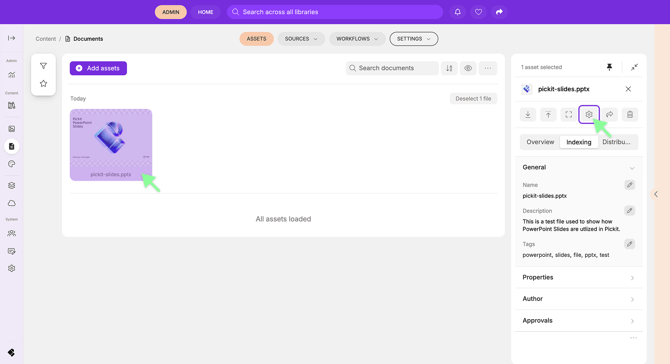Open the cloud icon in sidebar
Screen dimensions: 670x364
tap(12, 203)
